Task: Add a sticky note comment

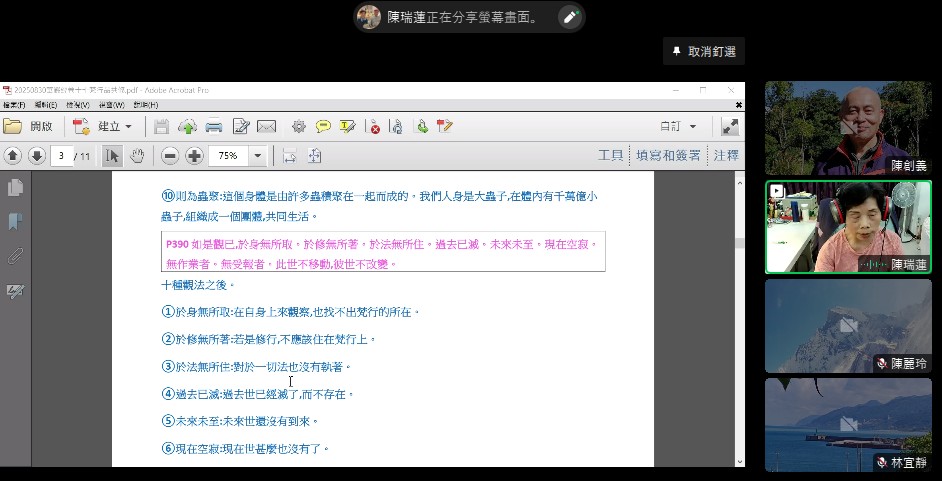Action: [x=323, y=127]
